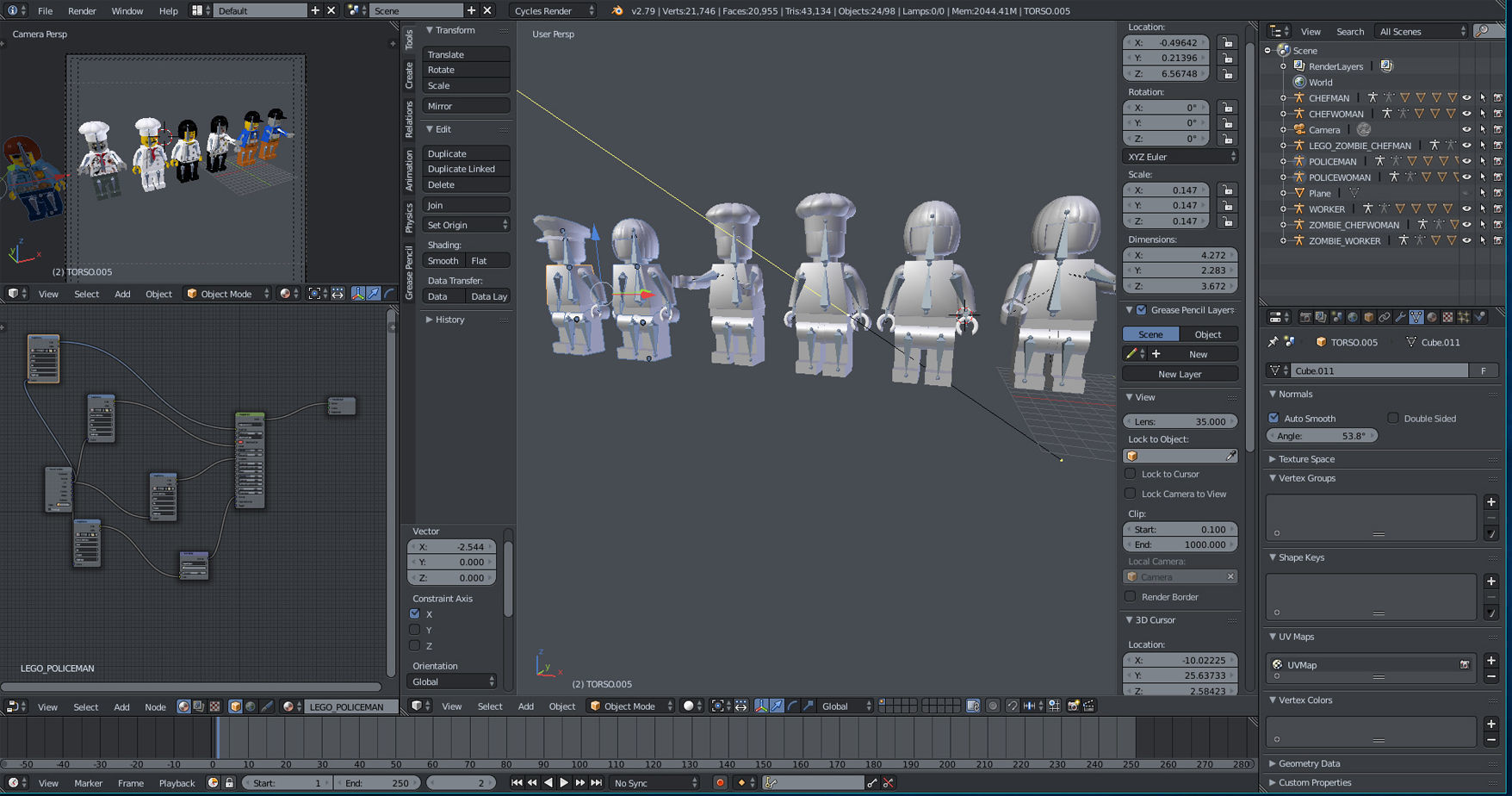Enable the Grease Pencil Layers checkbox
1512x796 pixels.
pyautogui.click(x=1141, y=309)
